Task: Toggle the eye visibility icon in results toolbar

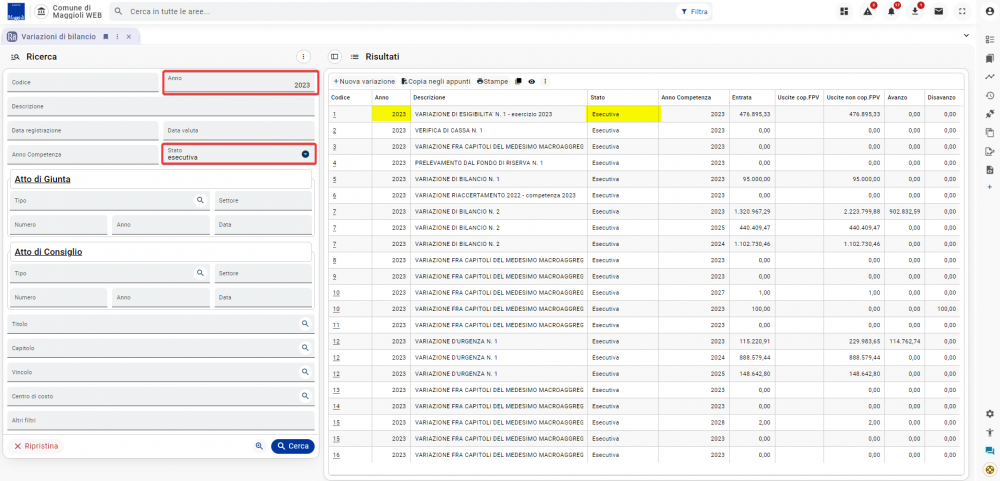Action: click(x=531, y=82)
